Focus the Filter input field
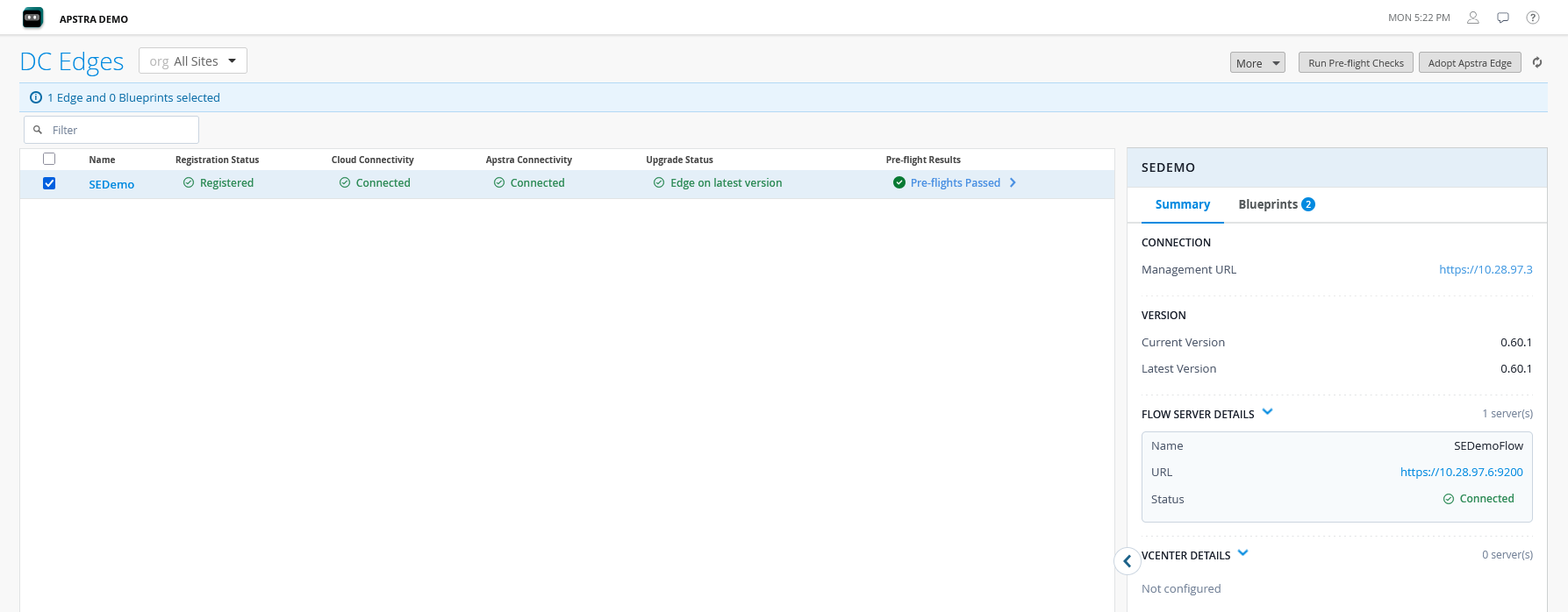Viewport: 1568px width, 612px height. [111, 130]
